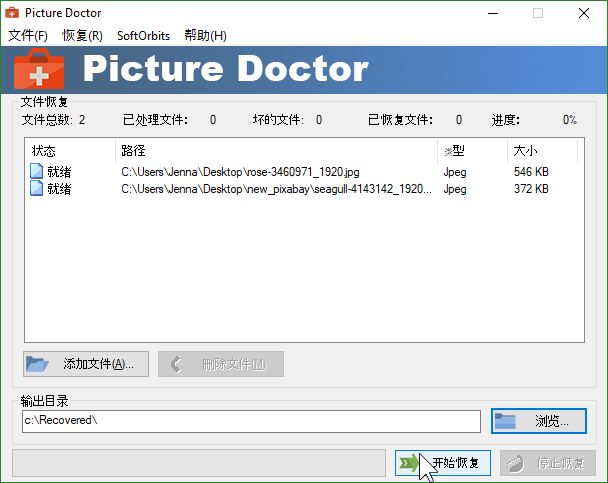
Task: Click the file icon beside the seagull image
Action: (36, 188)
